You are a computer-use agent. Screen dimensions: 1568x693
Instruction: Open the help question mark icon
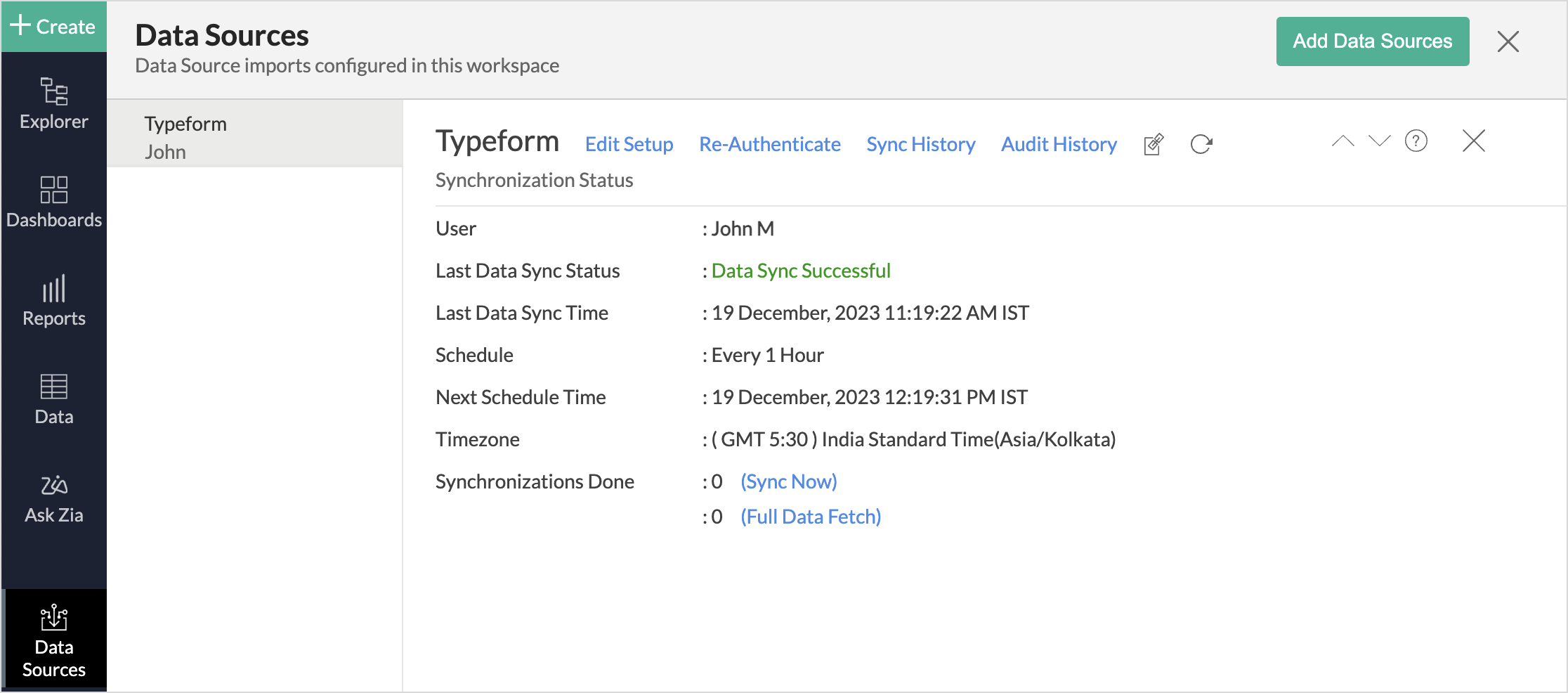pos(1416,141)
